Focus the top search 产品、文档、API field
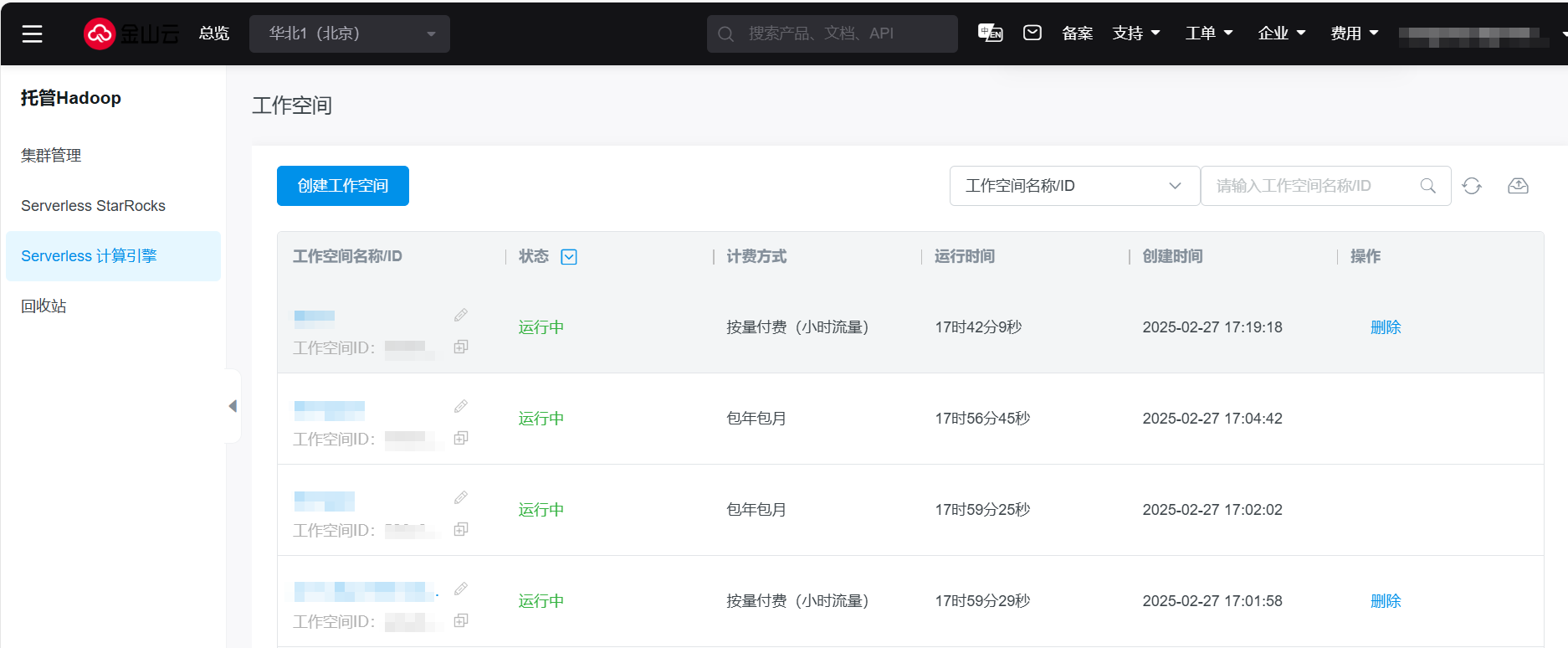The width and height of the screenshot is (1568, 648). click(833, 33)
